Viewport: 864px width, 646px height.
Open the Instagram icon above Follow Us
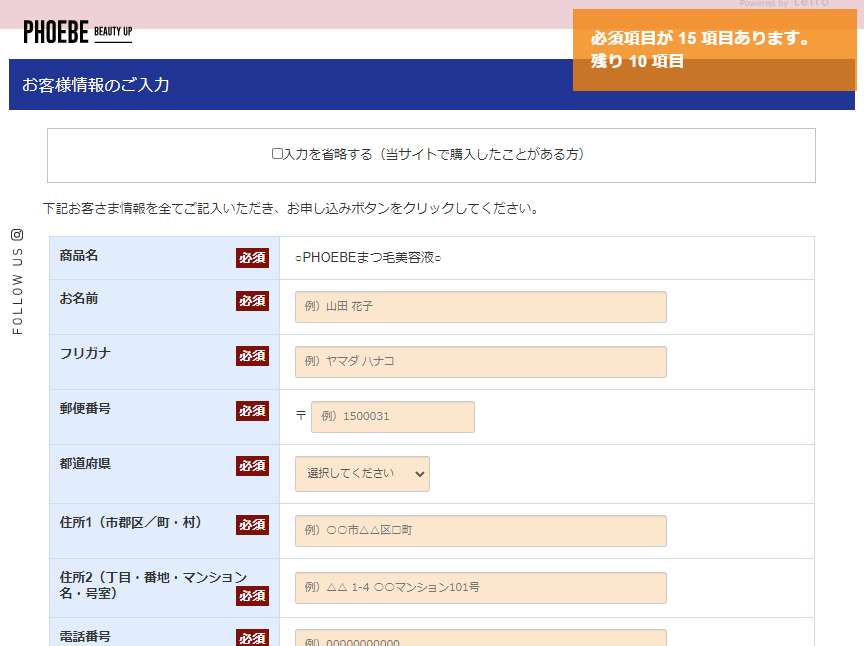tap(17, 235)
